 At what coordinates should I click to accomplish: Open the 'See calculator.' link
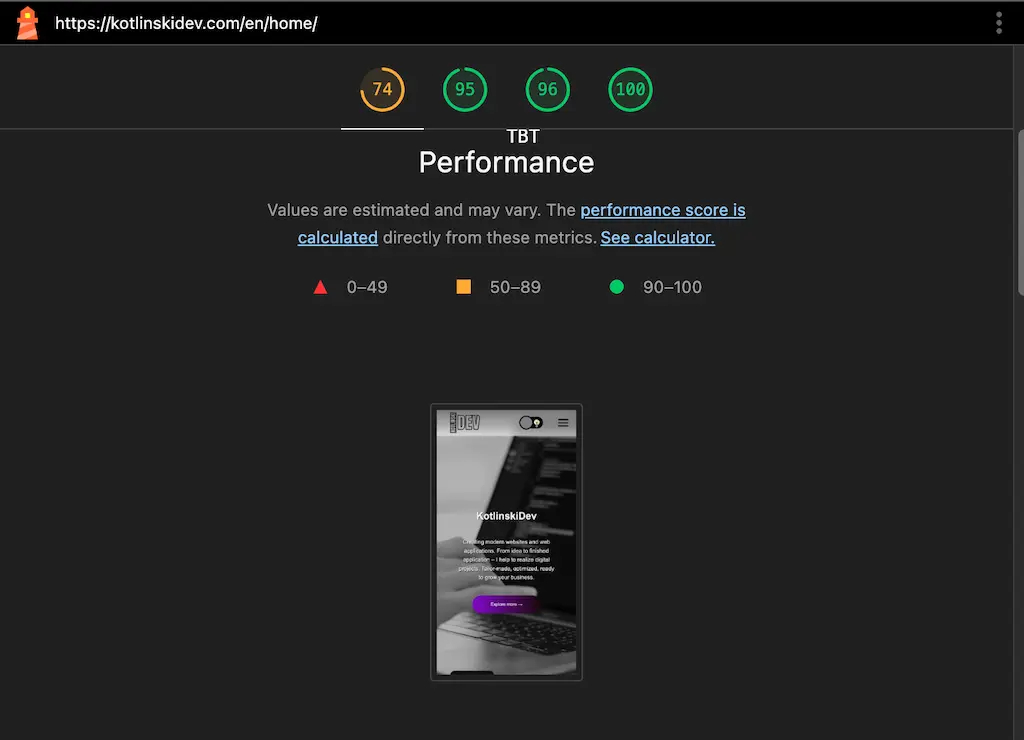(658, 238)
